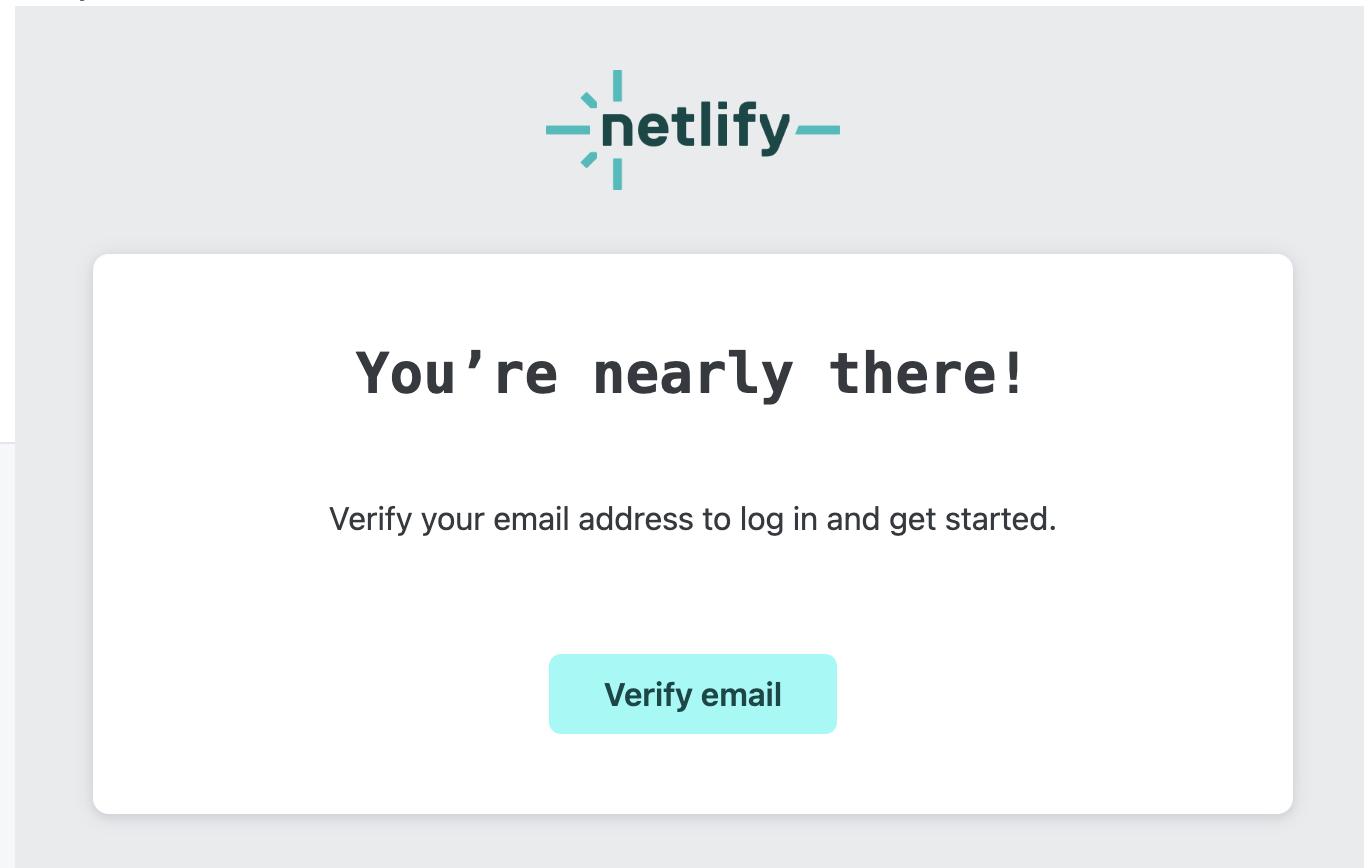
Task: Click the top vertical teal bar of logo
Action: (617, 85)
